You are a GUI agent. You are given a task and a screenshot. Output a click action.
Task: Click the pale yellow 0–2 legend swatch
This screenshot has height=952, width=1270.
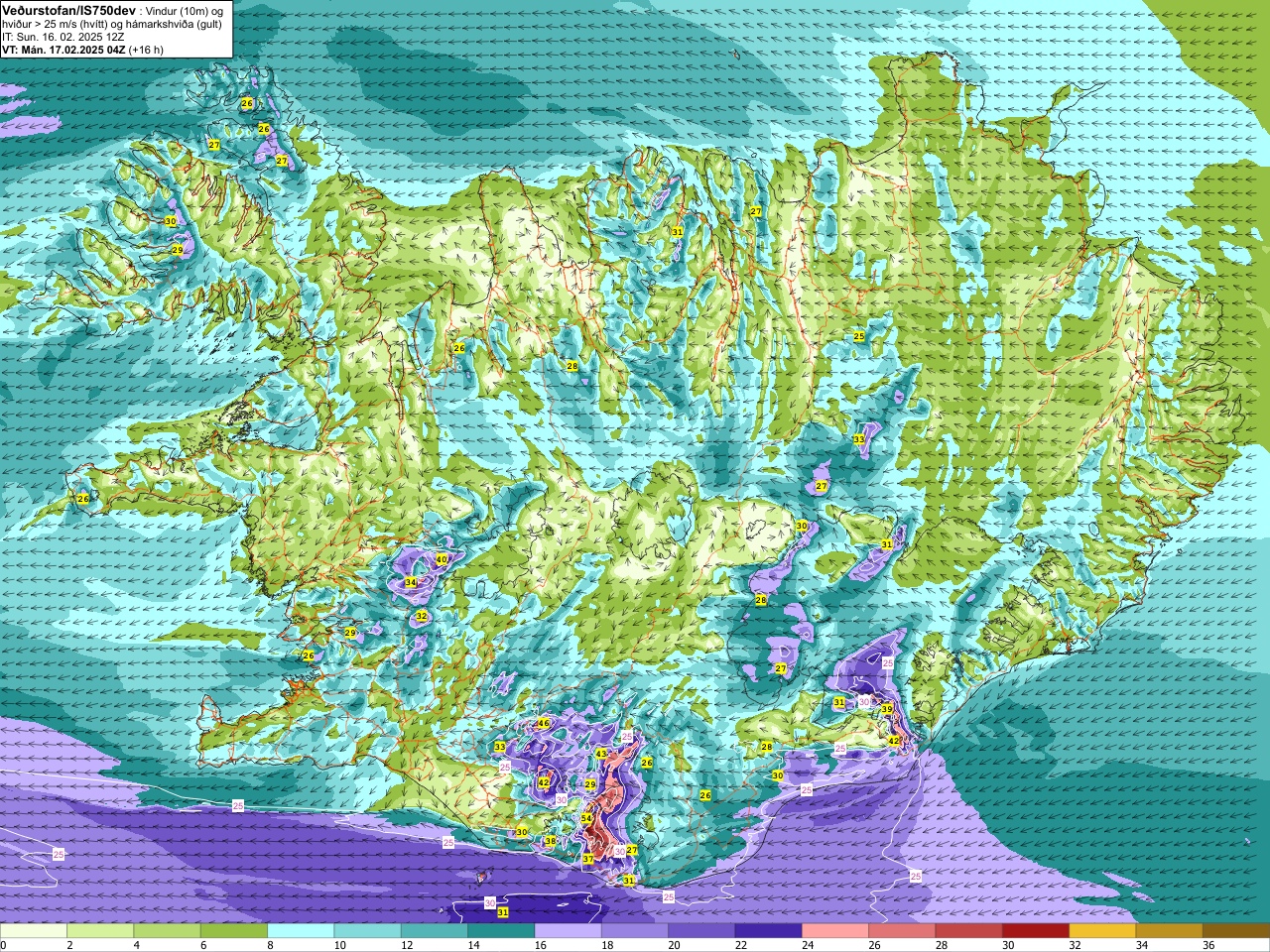point(34,931)
